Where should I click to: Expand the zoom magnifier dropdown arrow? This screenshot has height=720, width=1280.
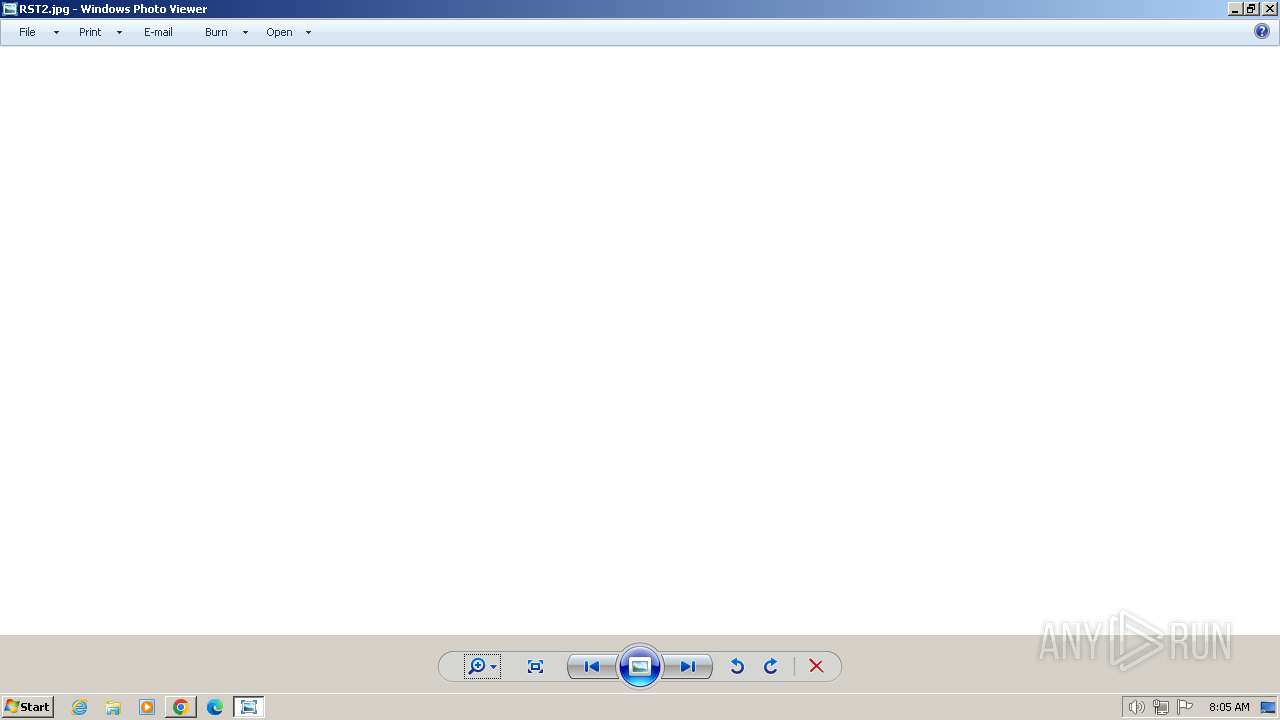tap(493, 667)
